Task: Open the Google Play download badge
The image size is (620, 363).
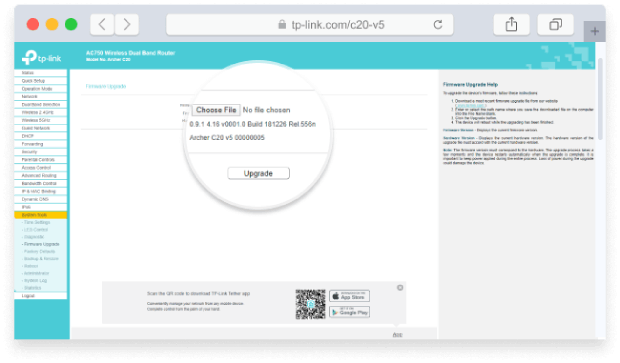Action: (349, 312)
